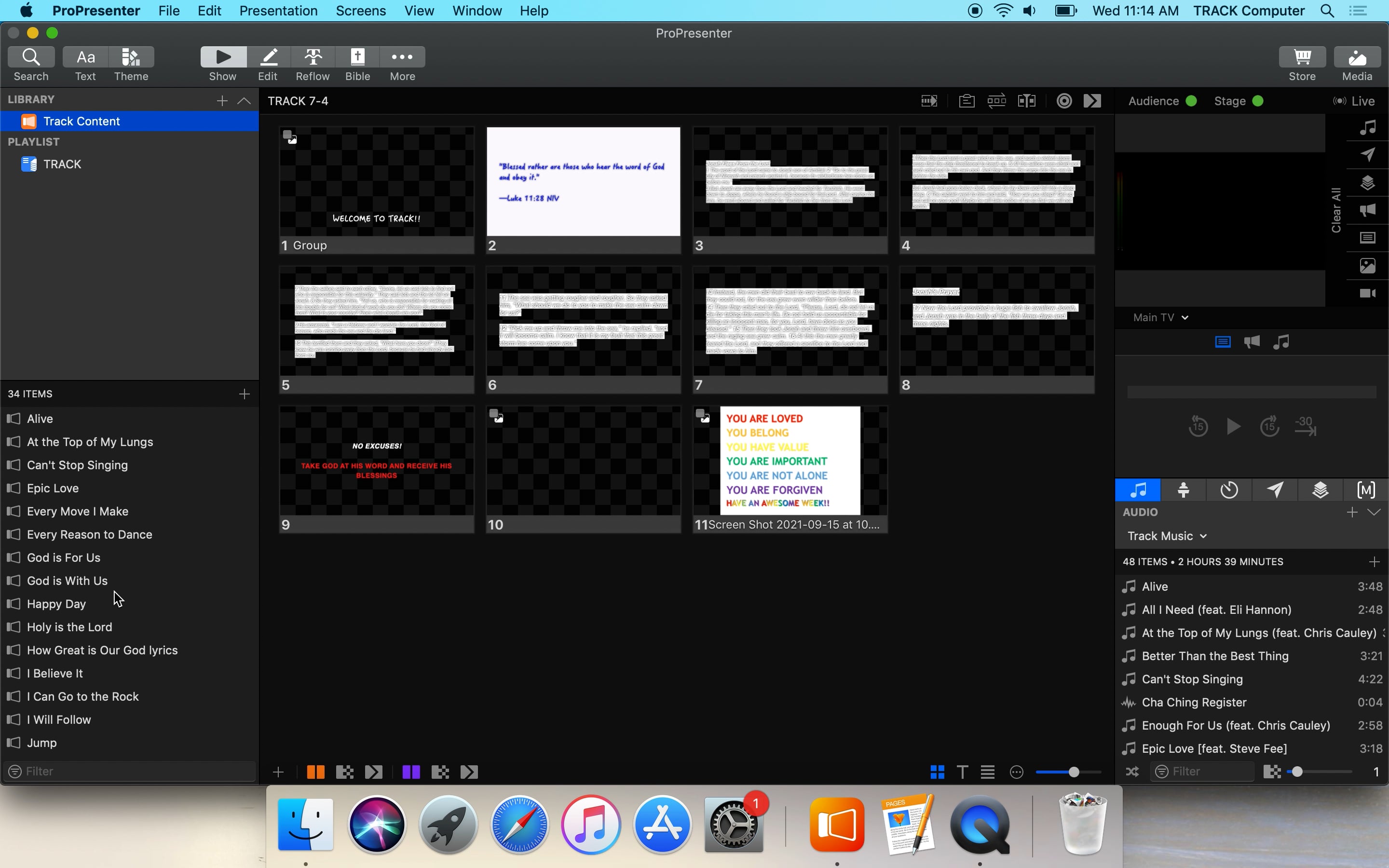Screen dimensions: 1389x868
Task: Open the Main TV screen dropdown
Action: coord(1159,317)
